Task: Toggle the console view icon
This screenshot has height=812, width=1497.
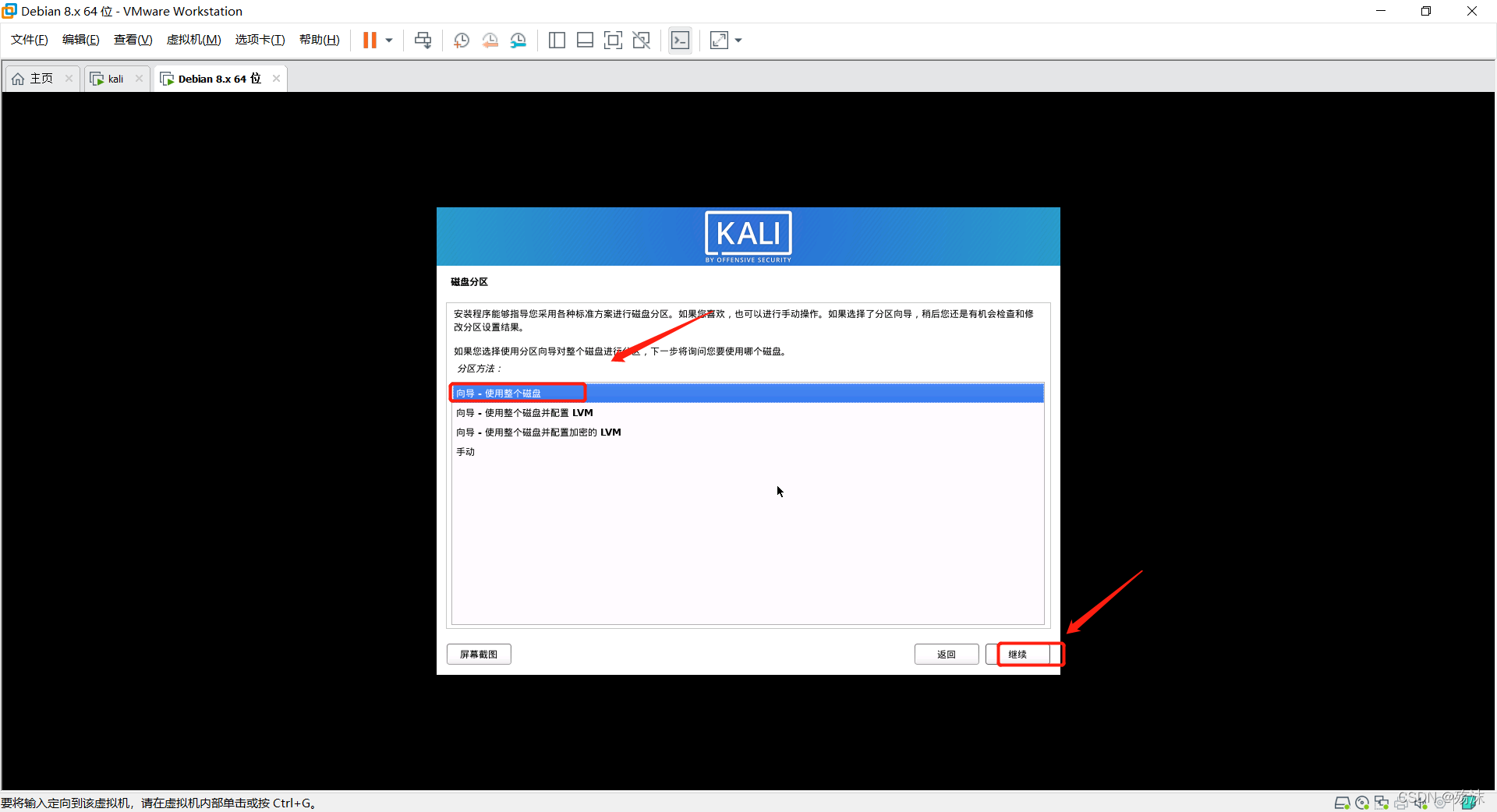Action: tap(680, 41)
